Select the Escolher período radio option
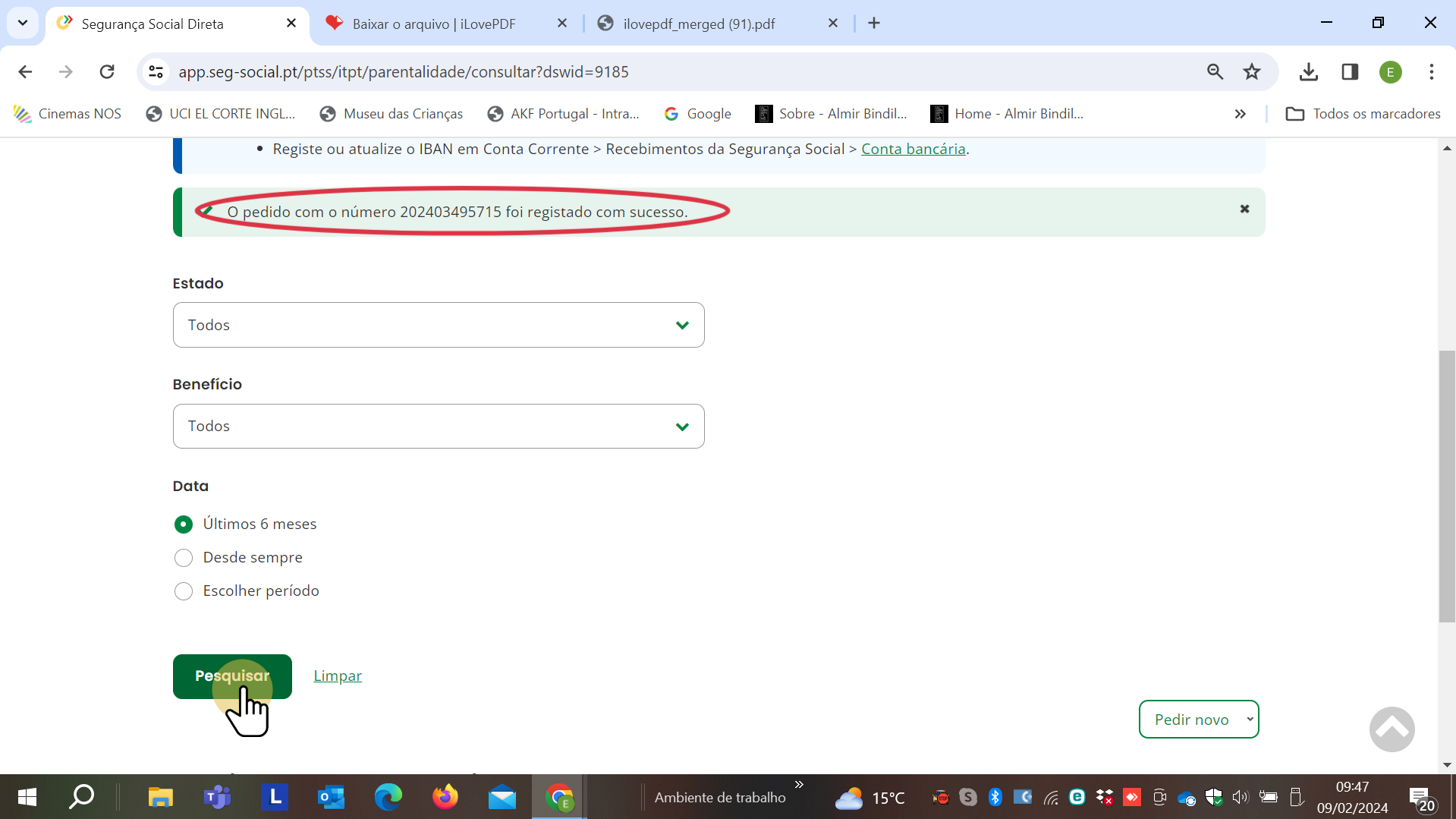Viewport: 1456px width, 819px height. click(x=184, y=591)
